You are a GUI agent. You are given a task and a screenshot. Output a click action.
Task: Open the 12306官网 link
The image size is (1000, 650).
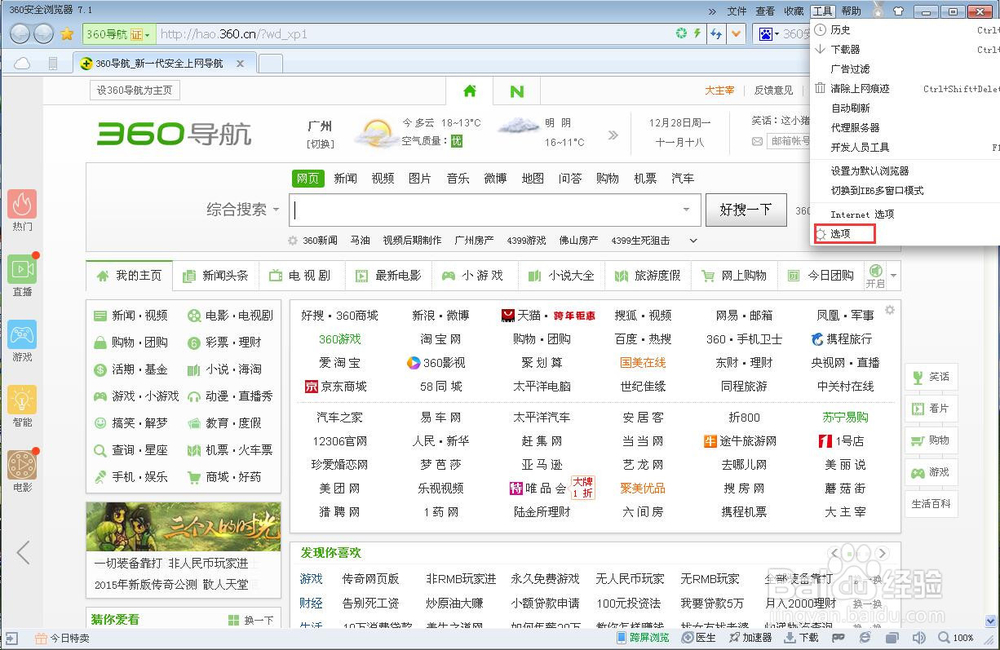[339, 441]
